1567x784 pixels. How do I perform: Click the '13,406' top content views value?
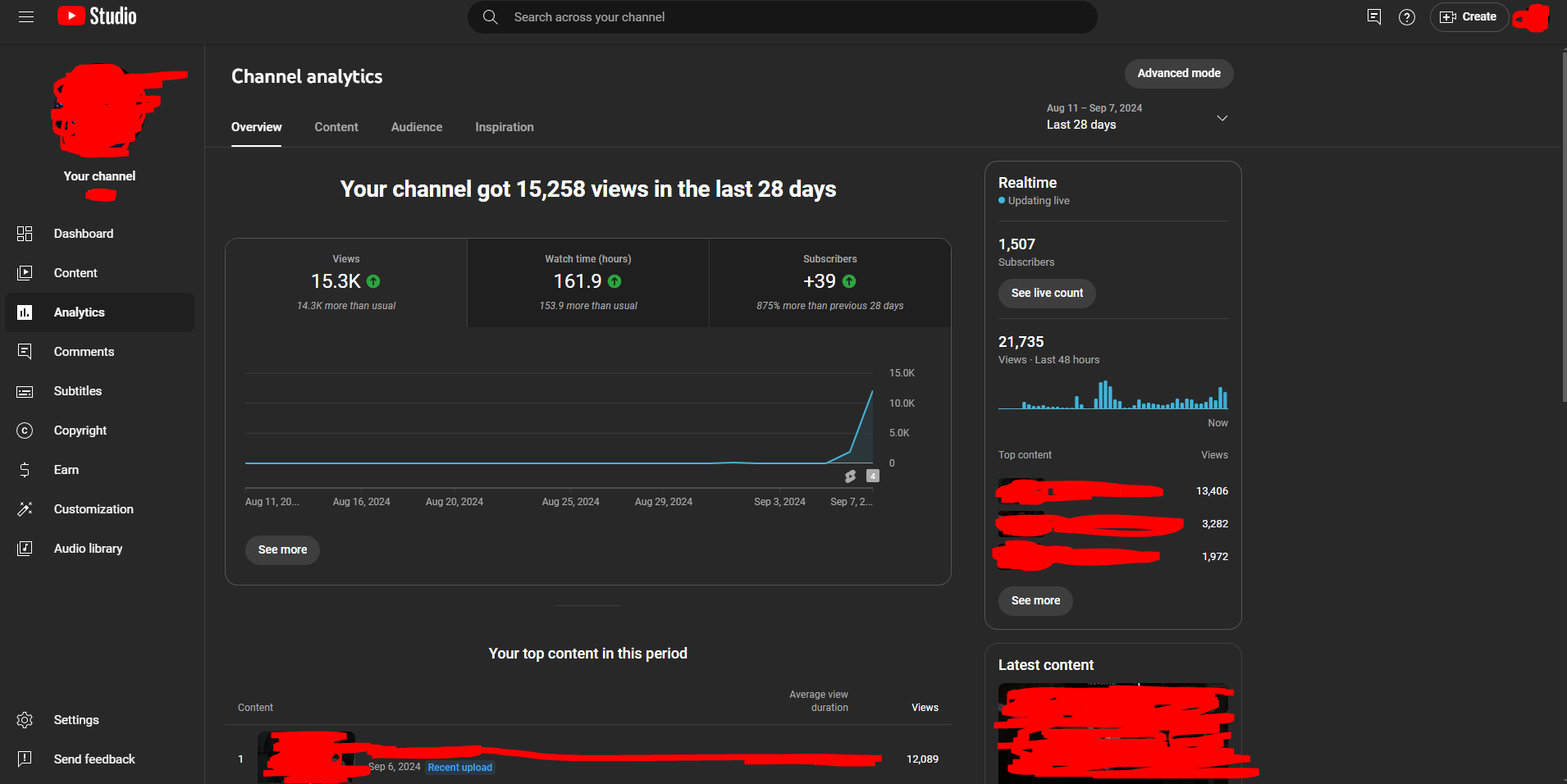point(1212,491)
